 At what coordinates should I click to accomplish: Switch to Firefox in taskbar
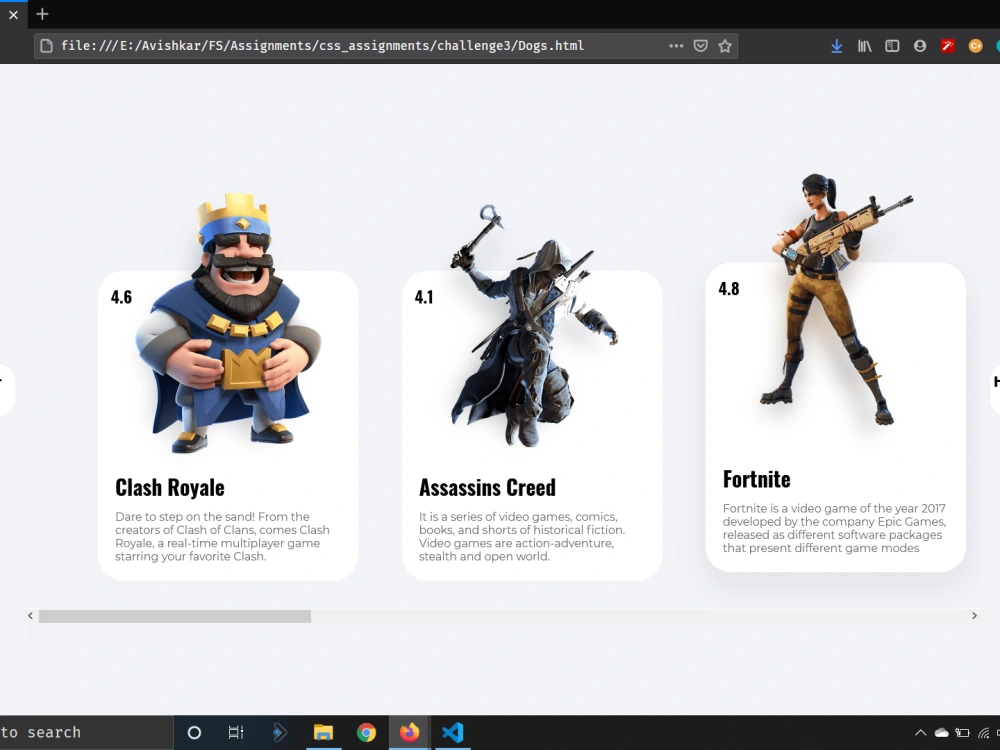click(409, 733)
